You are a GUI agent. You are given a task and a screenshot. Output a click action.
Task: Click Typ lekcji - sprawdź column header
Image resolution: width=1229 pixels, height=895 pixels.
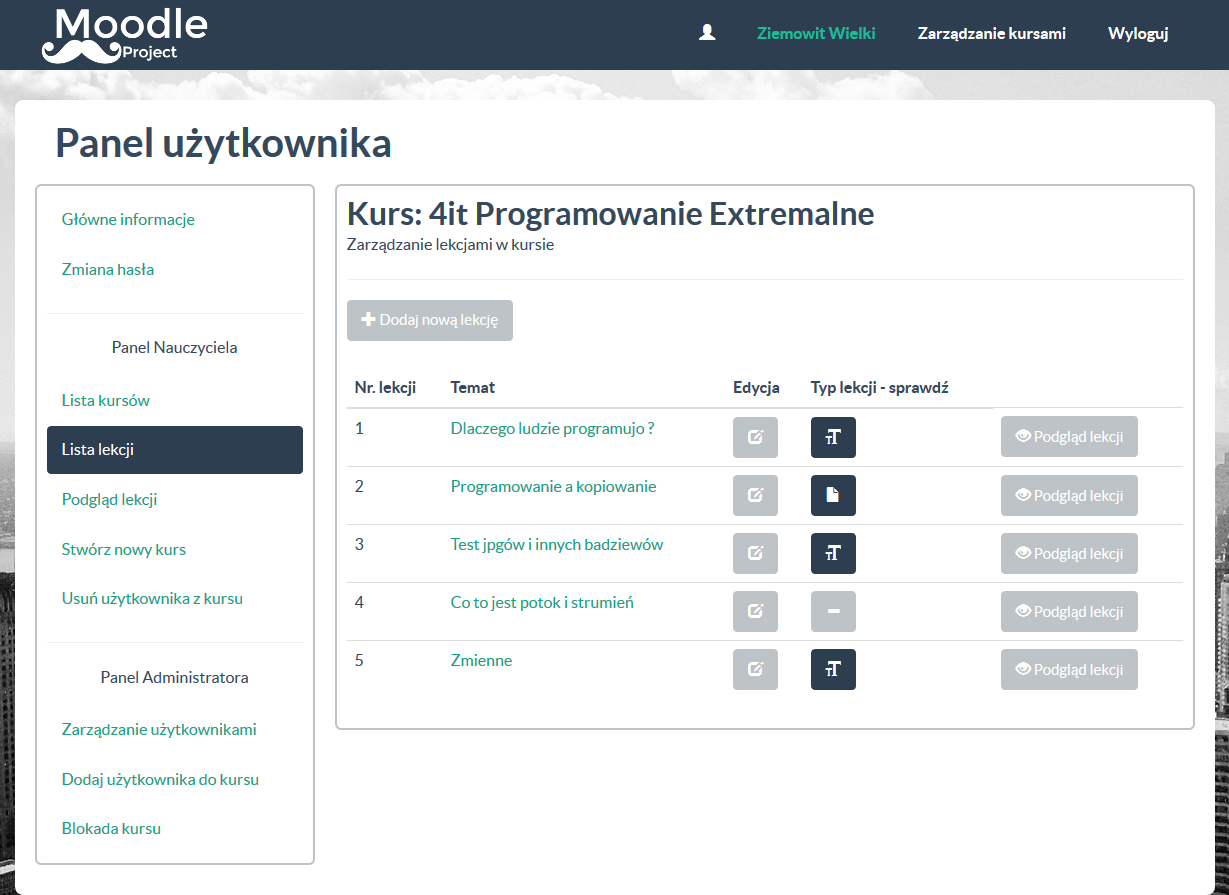pyautogui.click(x=879, y=387)
